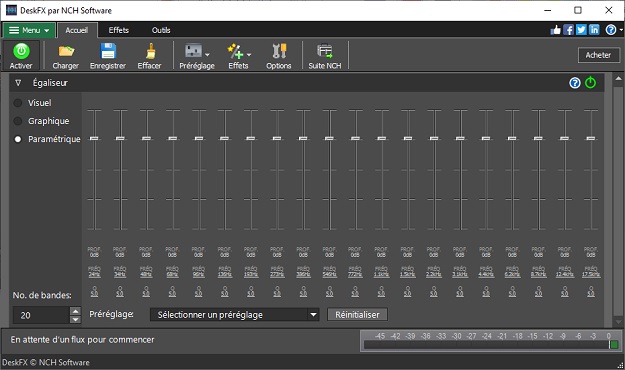Toggle the Égaliseur green power button
625x370 pixels.
coord(590,83)
